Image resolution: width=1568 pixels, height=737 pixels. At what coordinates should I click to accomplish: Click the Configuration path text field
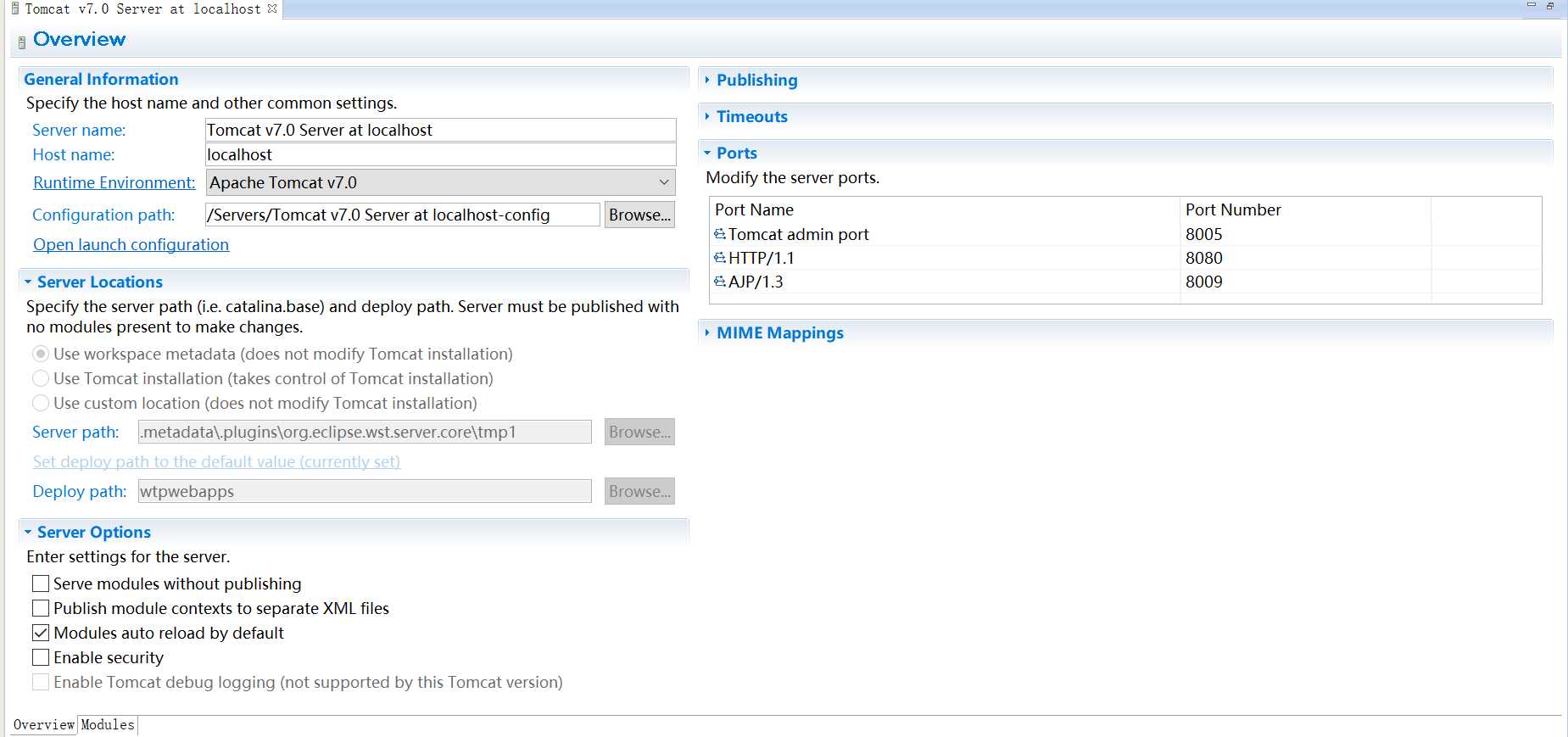(x=403, y=215)
